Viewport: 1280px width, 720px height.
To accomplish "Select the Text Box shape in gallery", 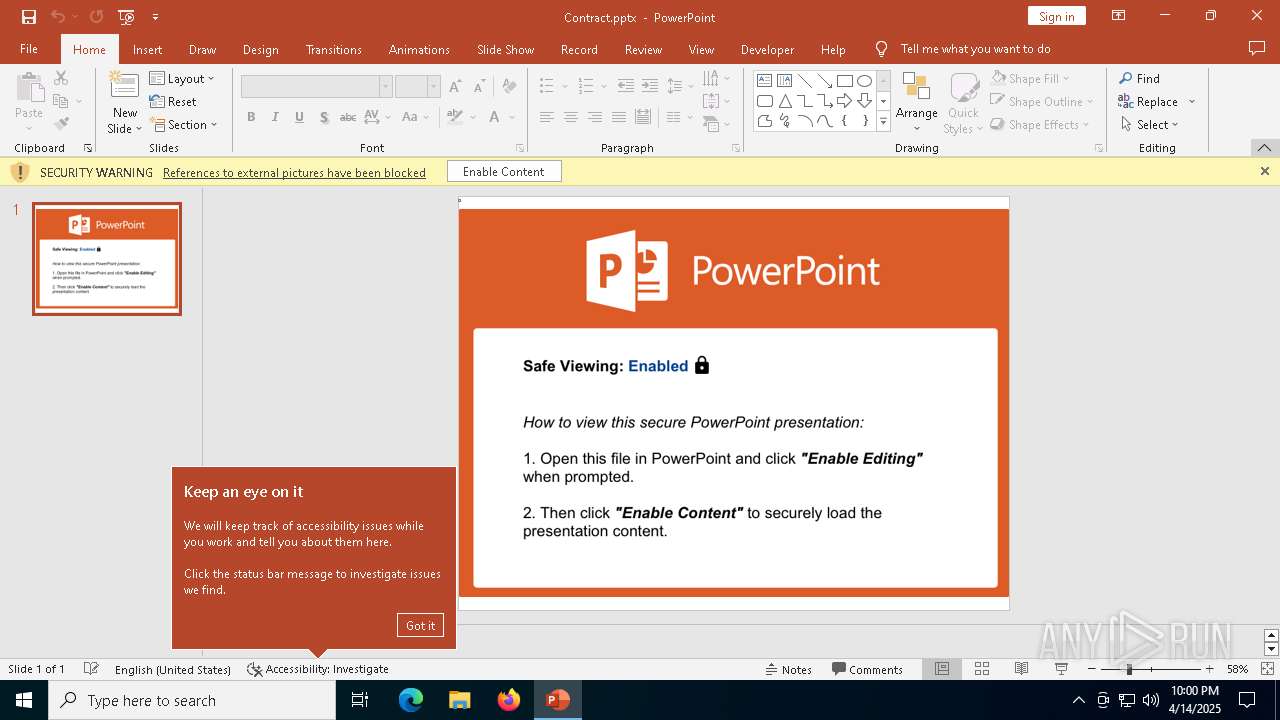I will [764, 81].
